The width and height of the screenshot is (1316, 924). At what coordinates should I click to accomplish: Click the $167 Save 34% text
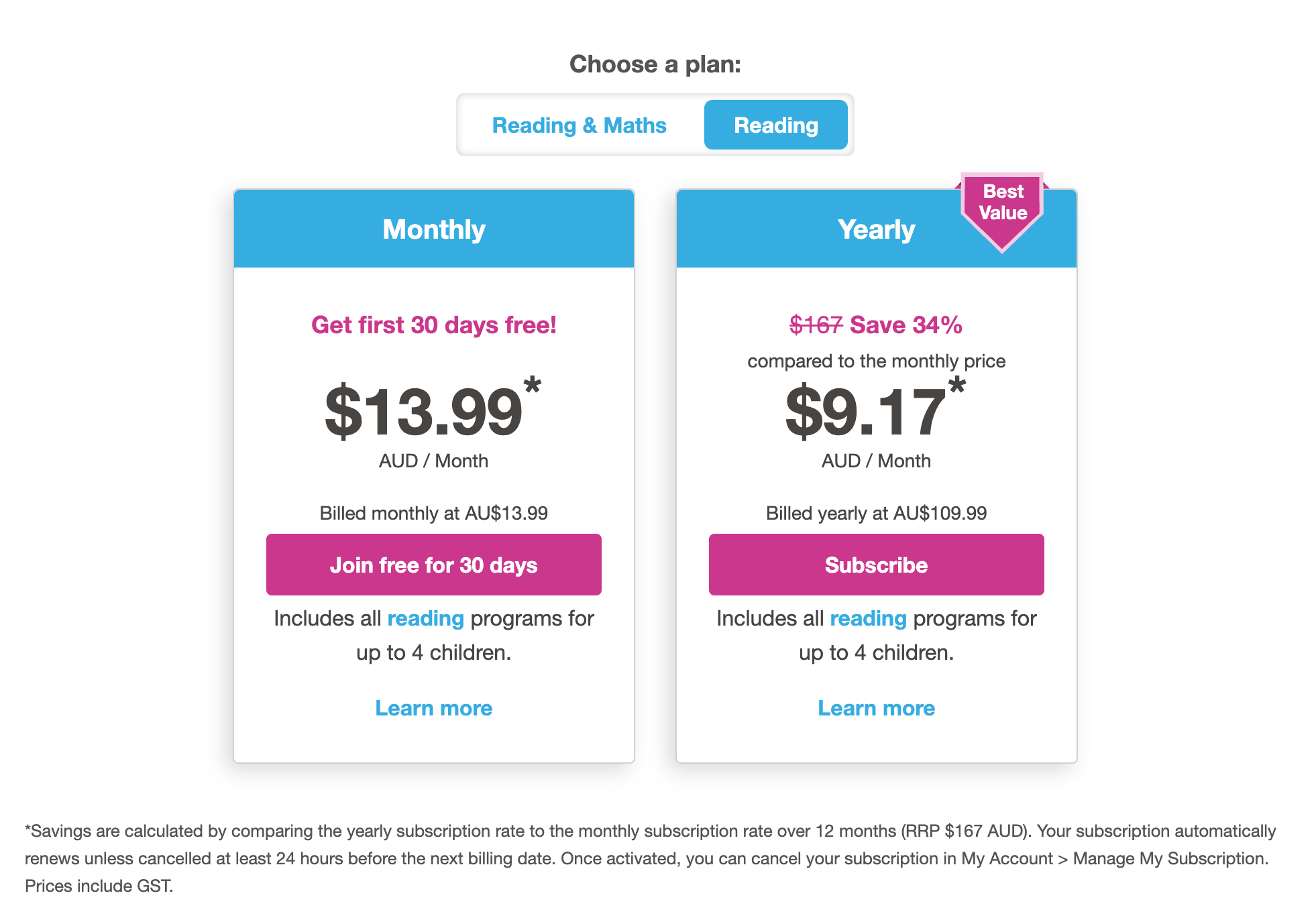coord(876,325)
